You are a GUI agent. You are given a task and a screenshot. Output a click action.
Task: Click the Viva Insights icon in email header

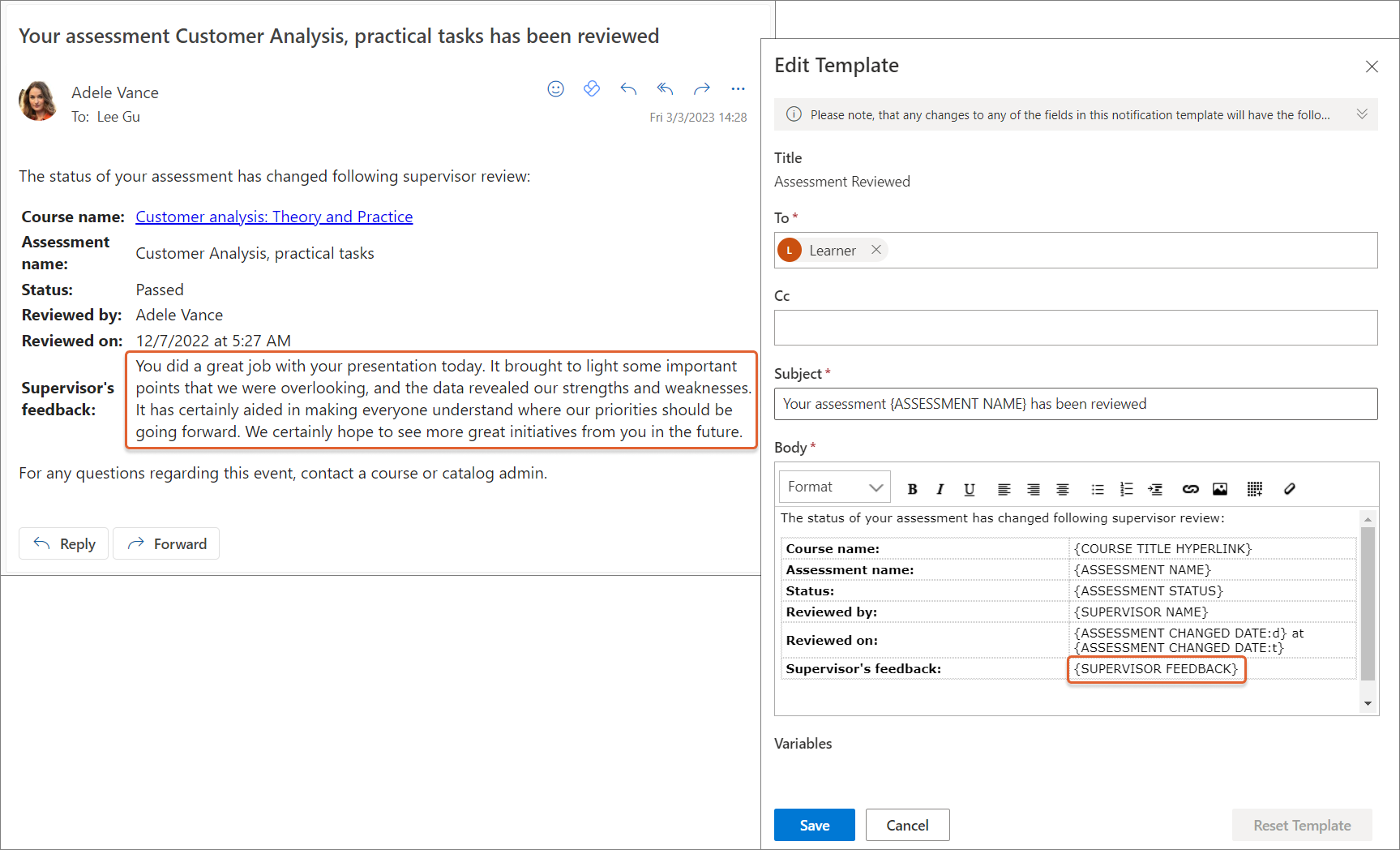click(x=592, y=89)
